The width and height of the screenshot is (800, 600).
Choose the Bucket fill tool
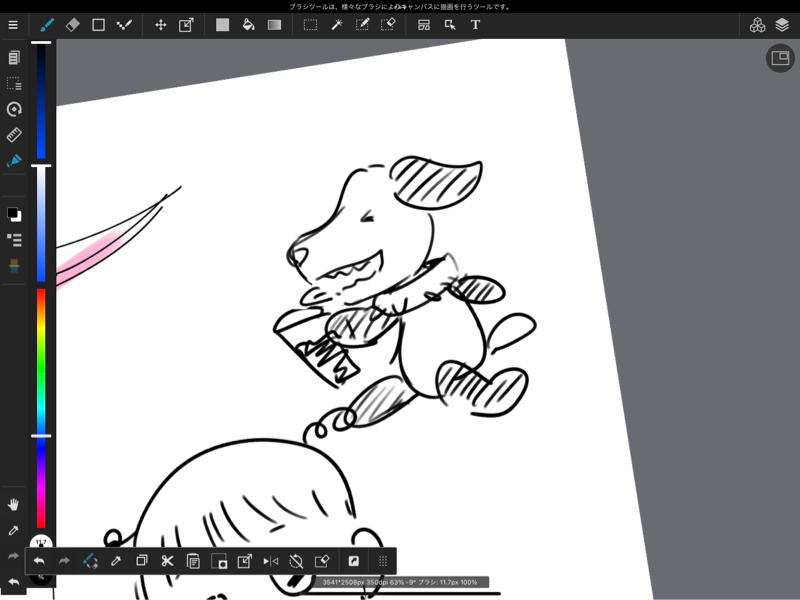[x=248, y=24]
